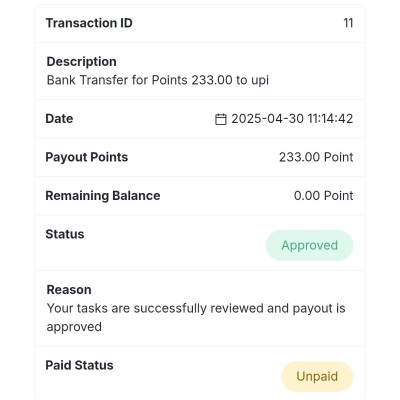The image size is (400, 400).
Task: Select the 233.00 Point payout value
Action: (316, 157)
